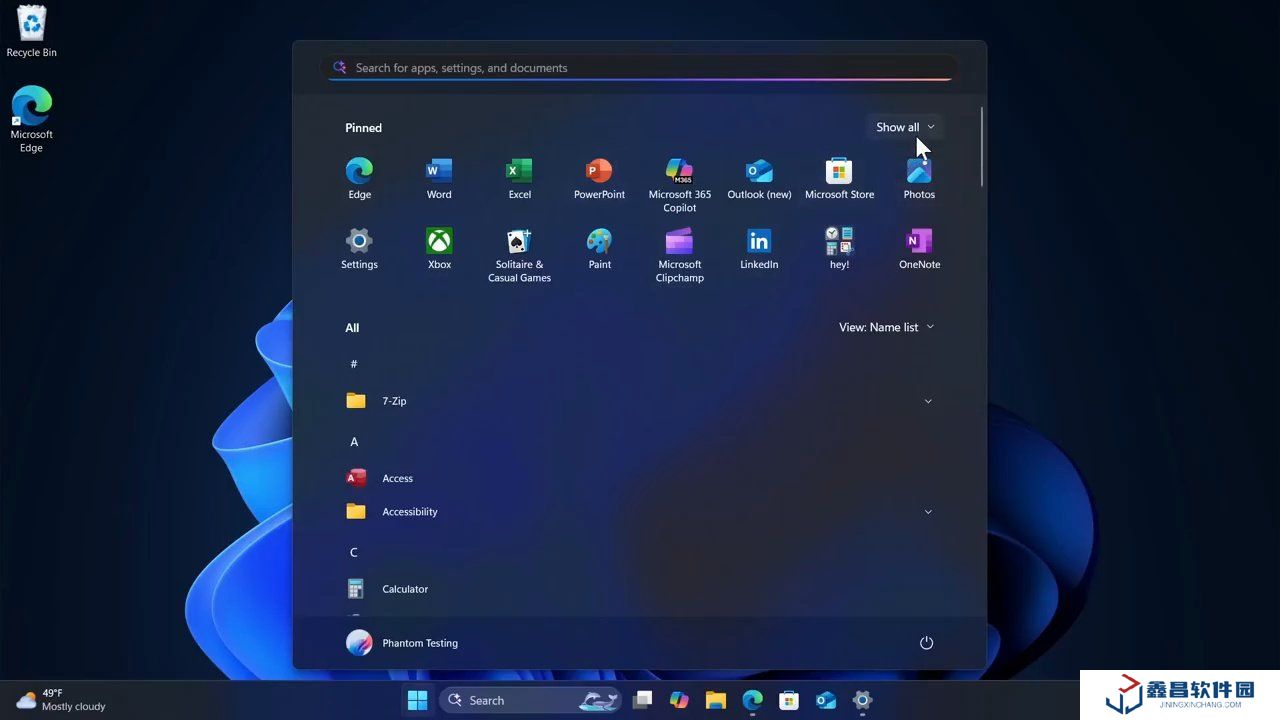Open the View: Name list dropdown

(886, 327)
